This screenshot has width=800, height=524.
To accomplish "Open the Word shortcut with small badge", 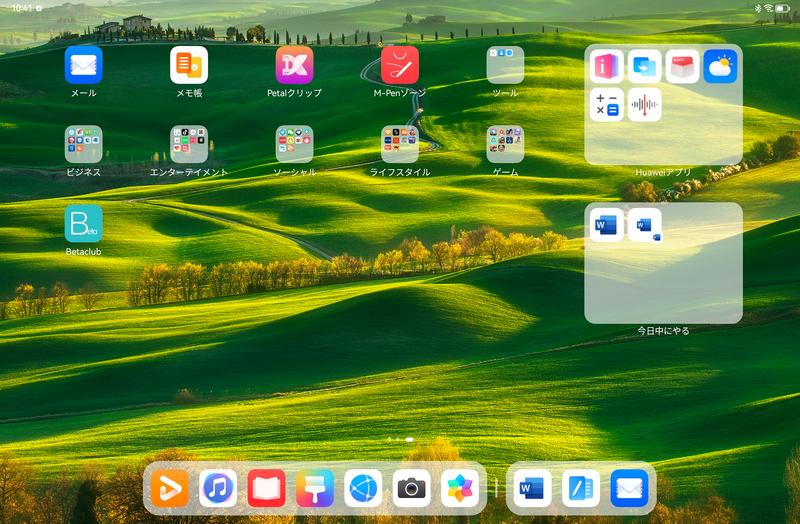I will tap(644, 224).
